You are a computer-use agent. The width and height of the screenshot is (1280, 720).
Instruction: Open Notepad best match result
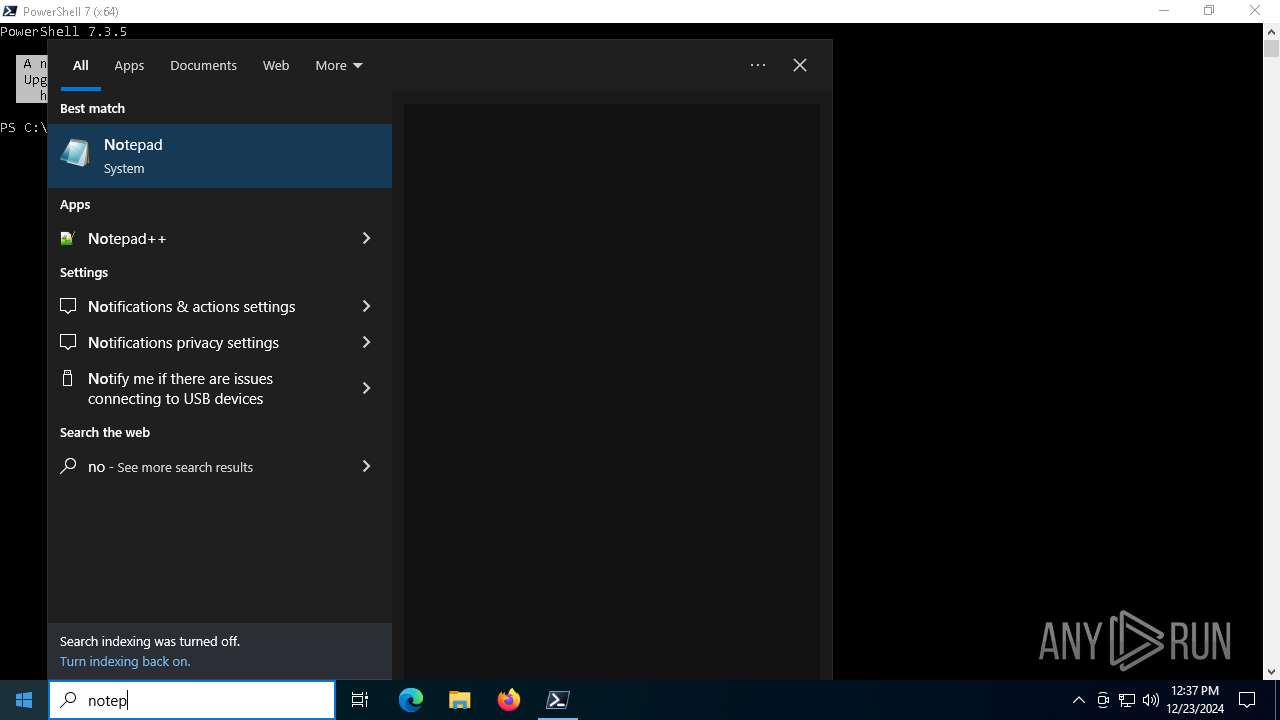point(220,156)
